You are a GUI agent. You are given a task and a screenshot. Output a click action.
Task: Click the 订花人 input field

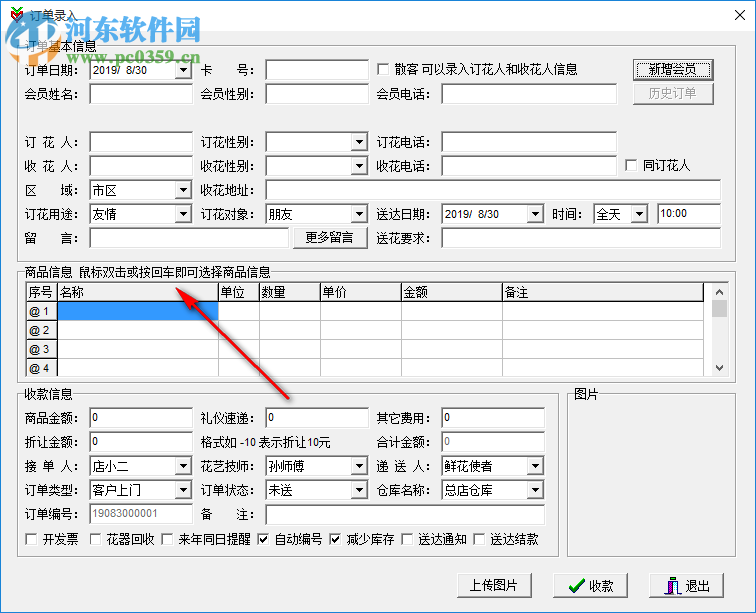pyautogui.click(x=141, y=142)
